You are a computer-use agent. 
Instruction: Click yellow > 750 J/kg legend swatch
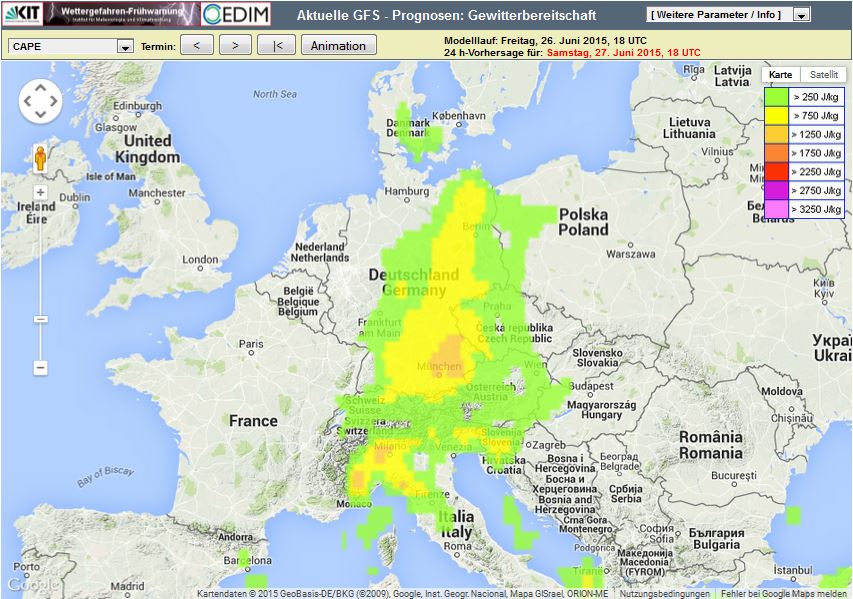point(776,115)
